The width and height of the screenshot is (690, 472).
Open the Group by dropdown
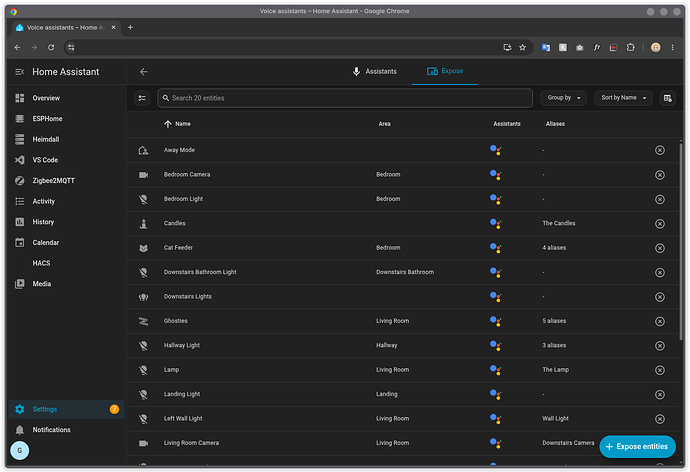click(x=564, y=98)
